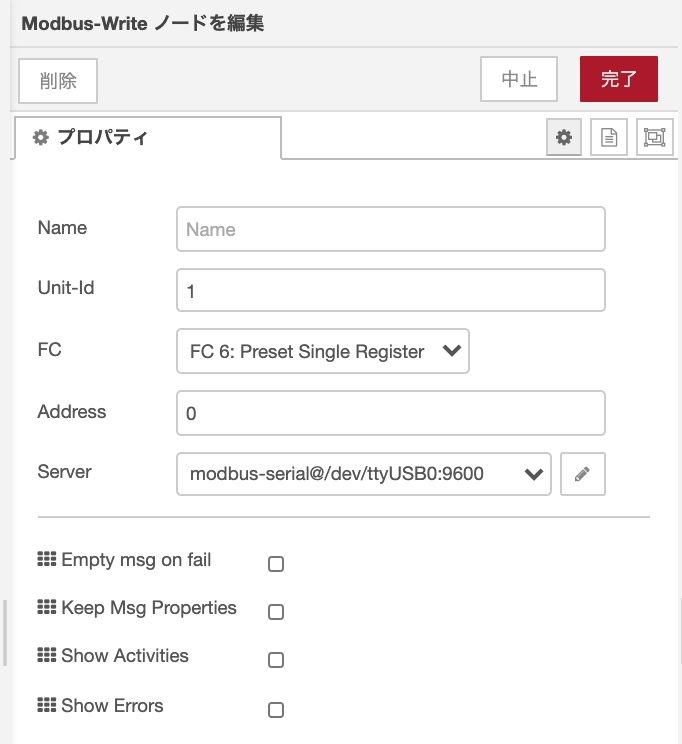Click grid icon beside Empty msg on fail
Screen dimensions: 682x744
47,559
